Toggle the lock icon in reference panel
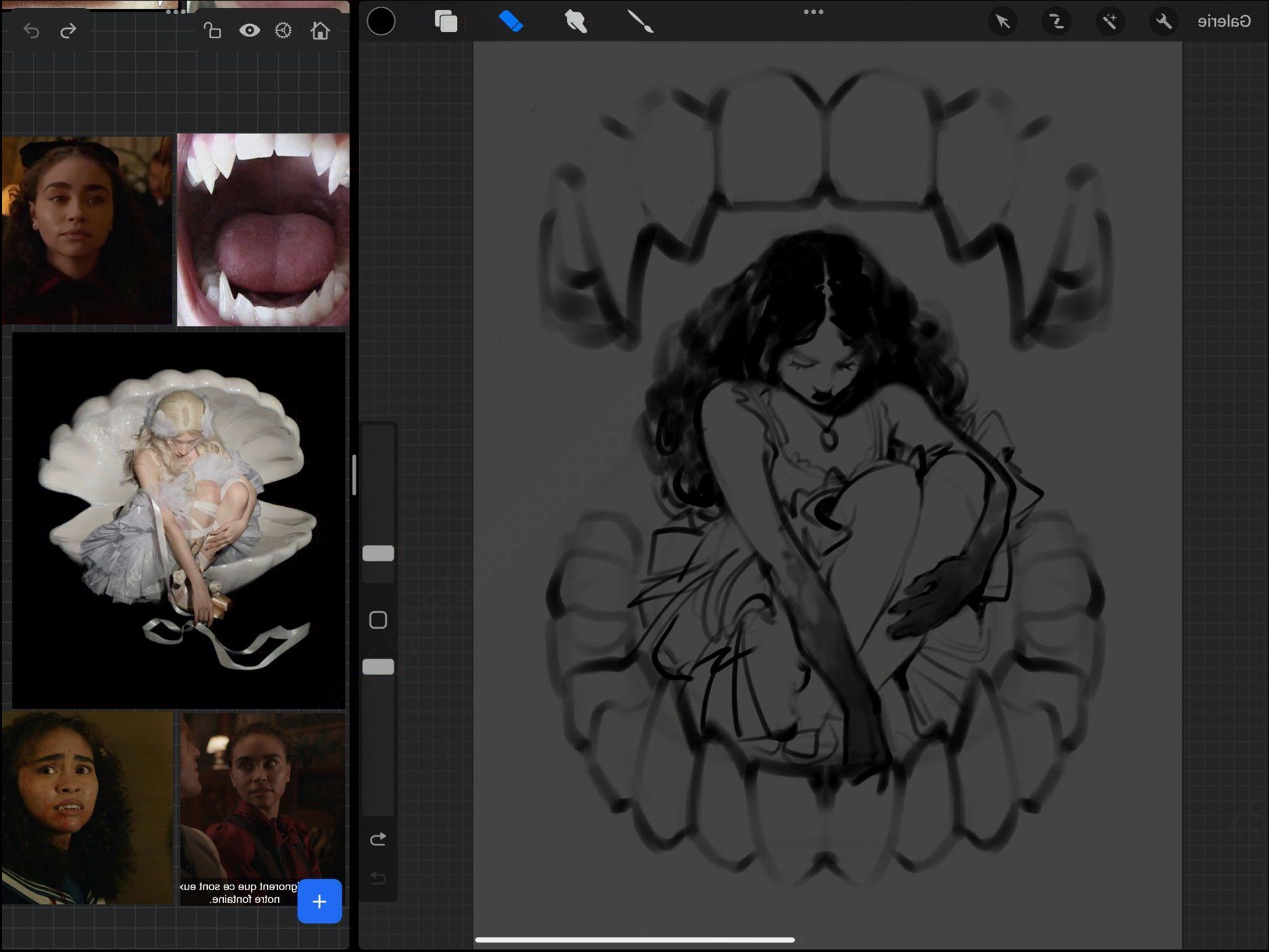Screen dimensions: 1269x952 pyautogui.click(x=213, y=30)
